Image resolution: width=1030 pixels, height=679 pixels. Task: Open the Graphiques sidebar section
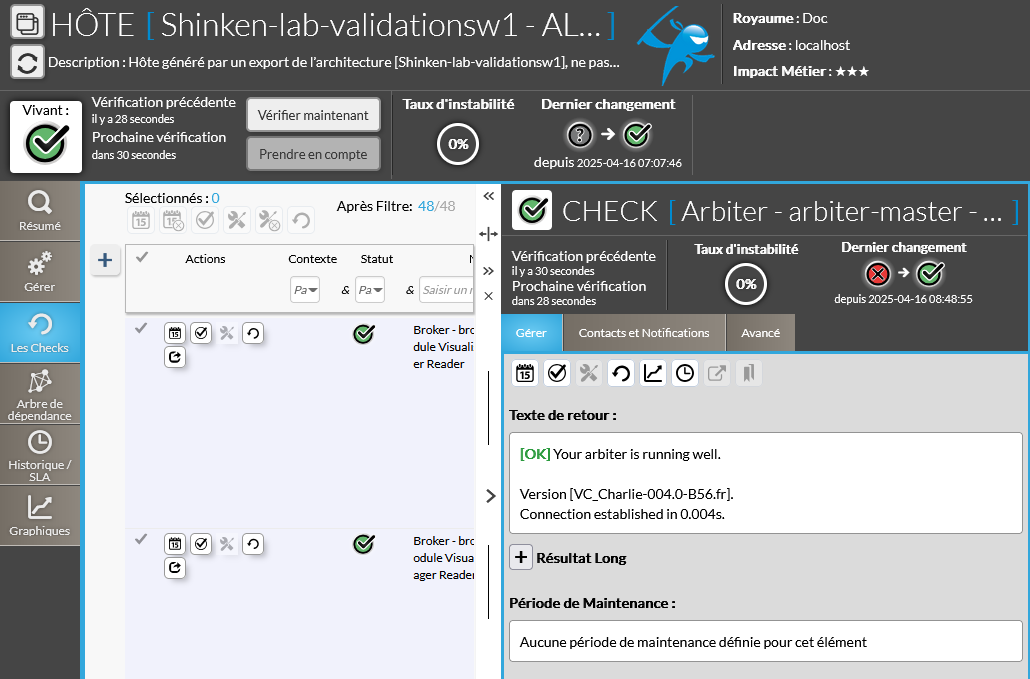[x=40, y=516]
